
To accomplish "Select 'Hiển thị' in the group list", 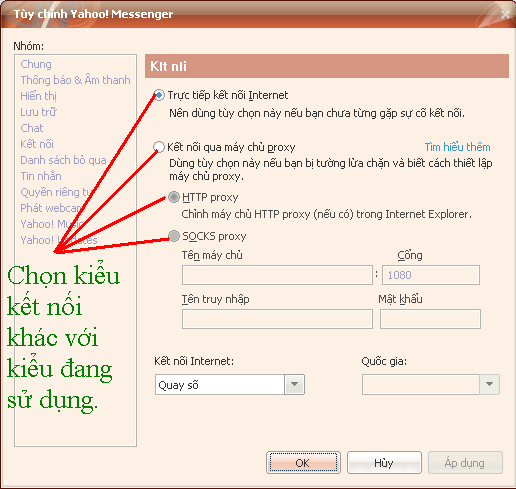I will click(x=38, y=96).
